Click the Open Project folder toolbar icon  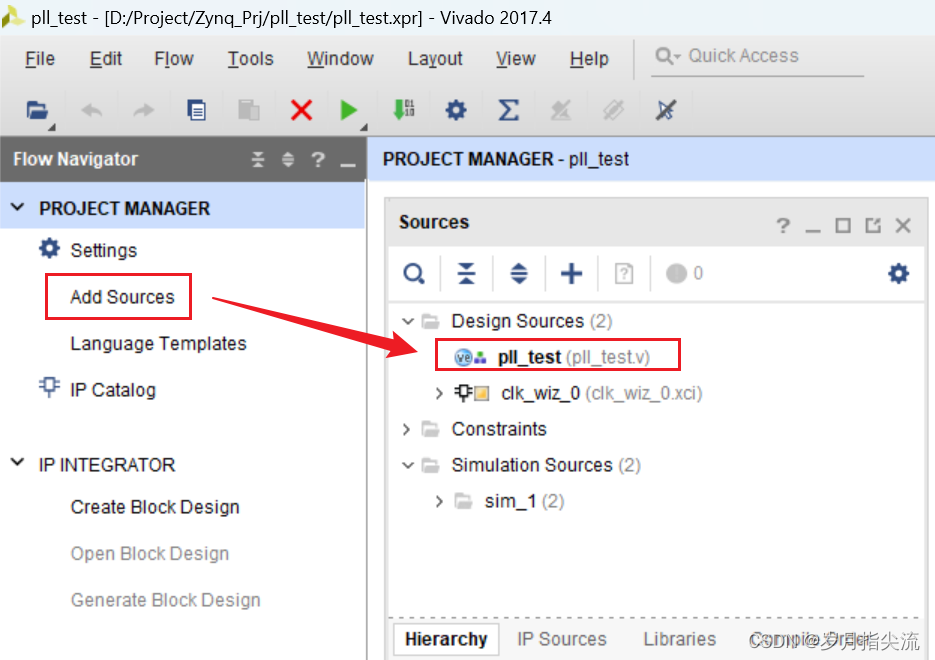click(x=36, y=110)
